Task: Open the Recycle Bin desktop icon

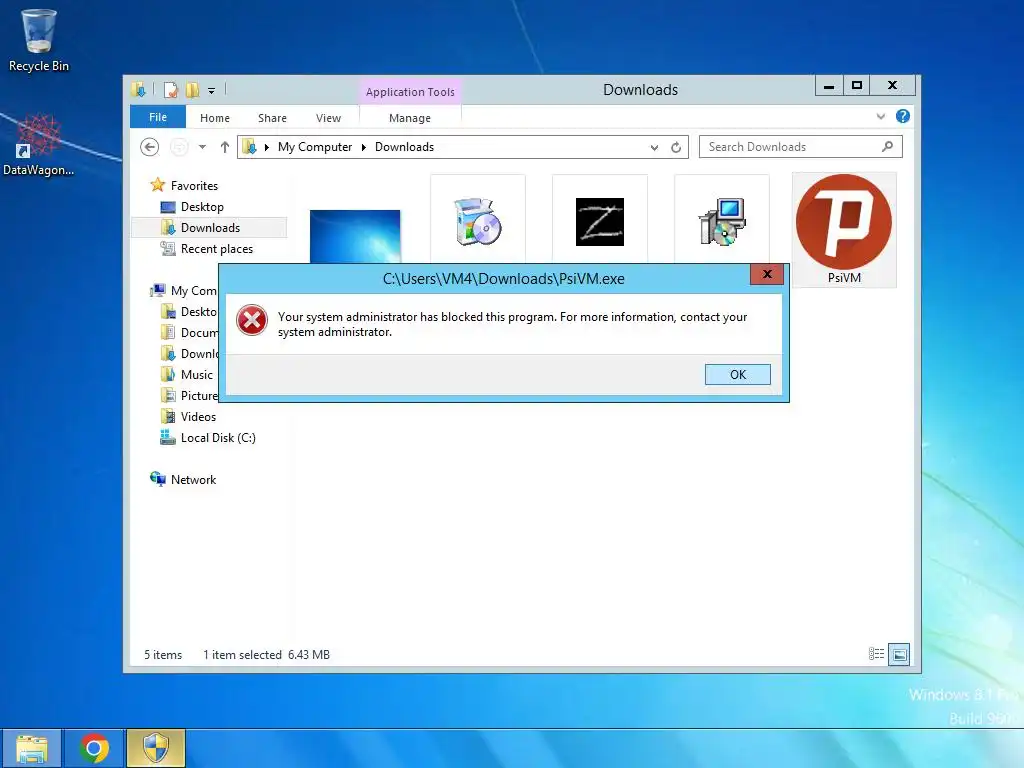Action: [x=39, y=40]
